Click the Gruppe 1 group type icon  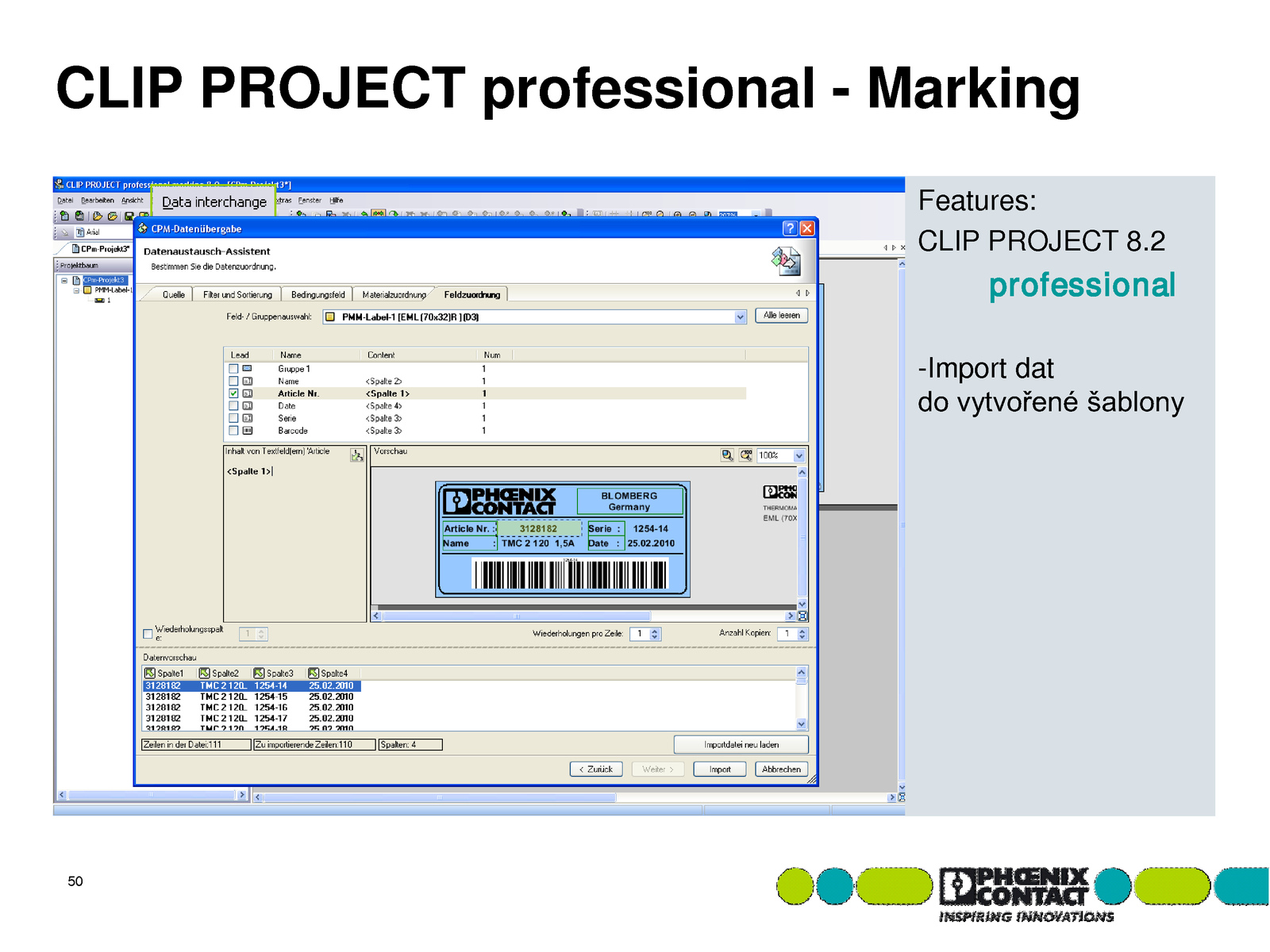point(247,369)
